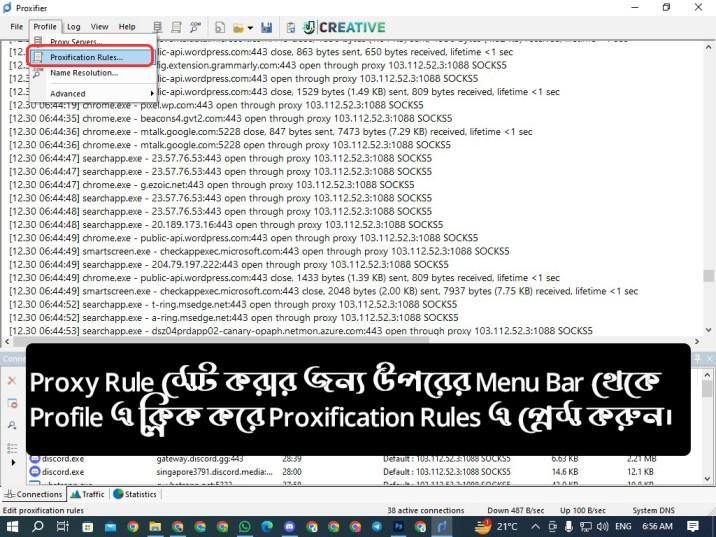The width and height of the screenshot is (716, 537).
Task: Switch to the Statistics tab
Action: (135, 494)
